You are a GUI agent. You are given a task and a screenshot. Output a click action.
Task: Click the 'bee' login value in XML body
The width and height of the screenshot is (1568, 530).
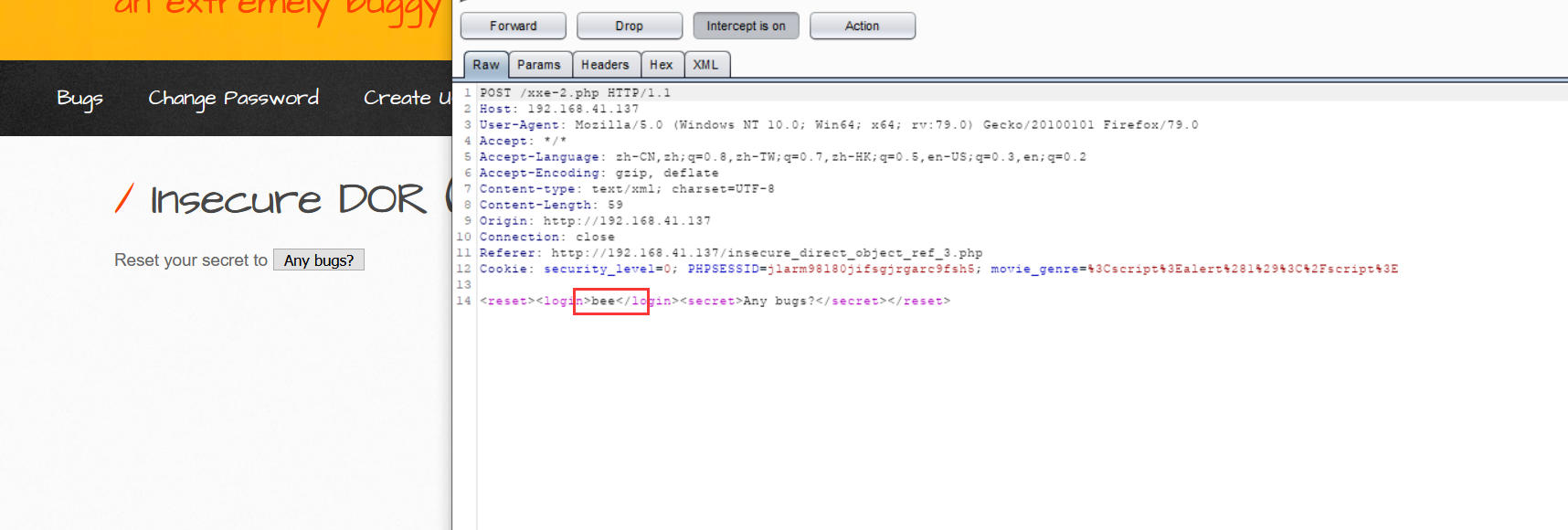tap(603, 301)
